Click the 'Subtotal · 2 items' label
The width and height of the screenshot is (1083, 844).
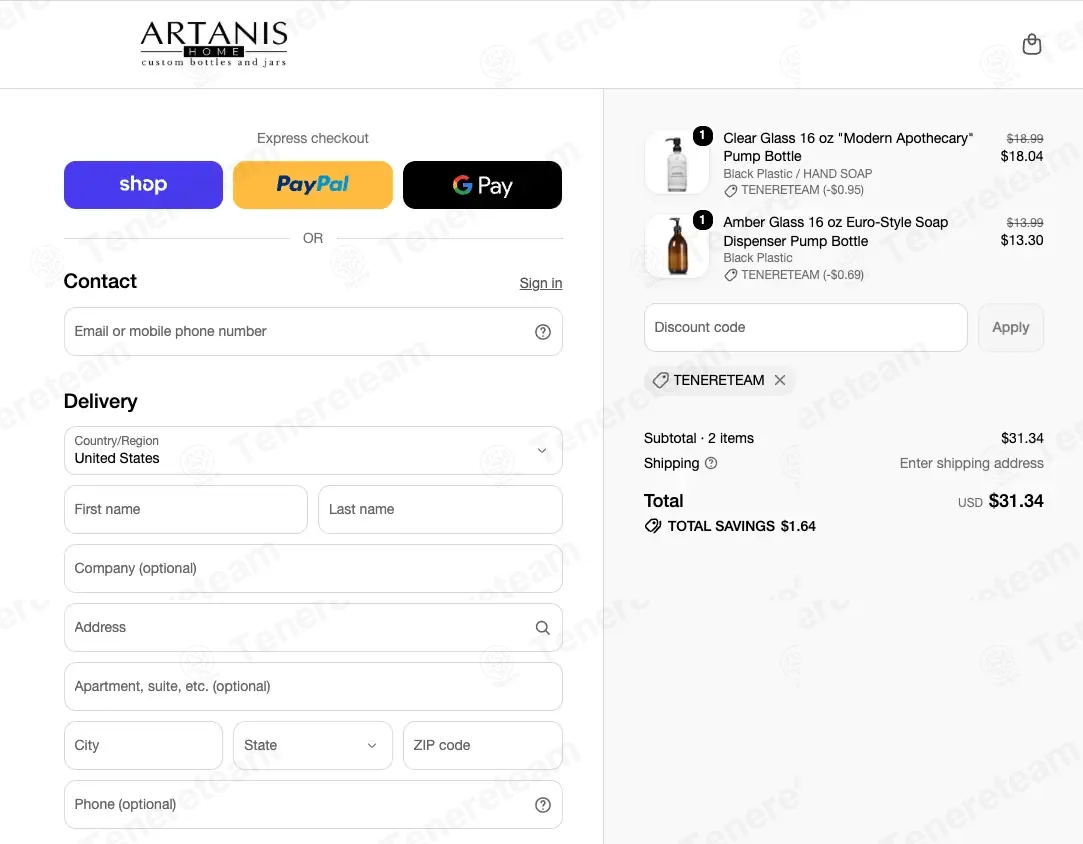point(698,439)
